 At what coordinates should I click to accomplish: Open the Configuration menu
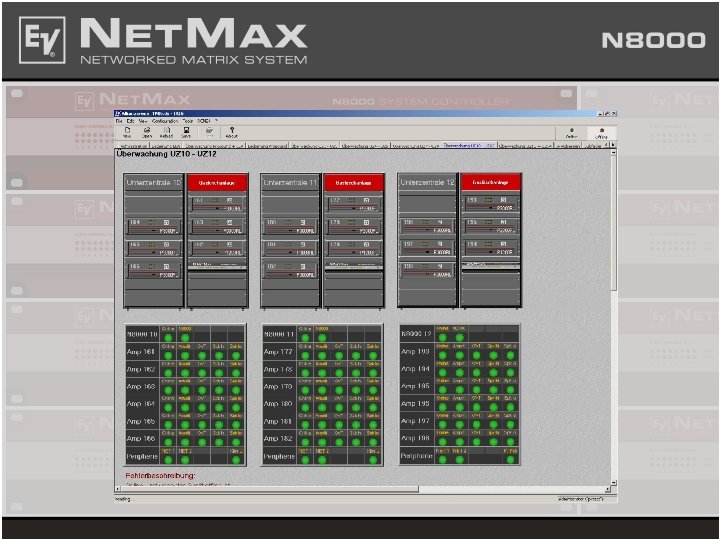click(x=165, y=121)
